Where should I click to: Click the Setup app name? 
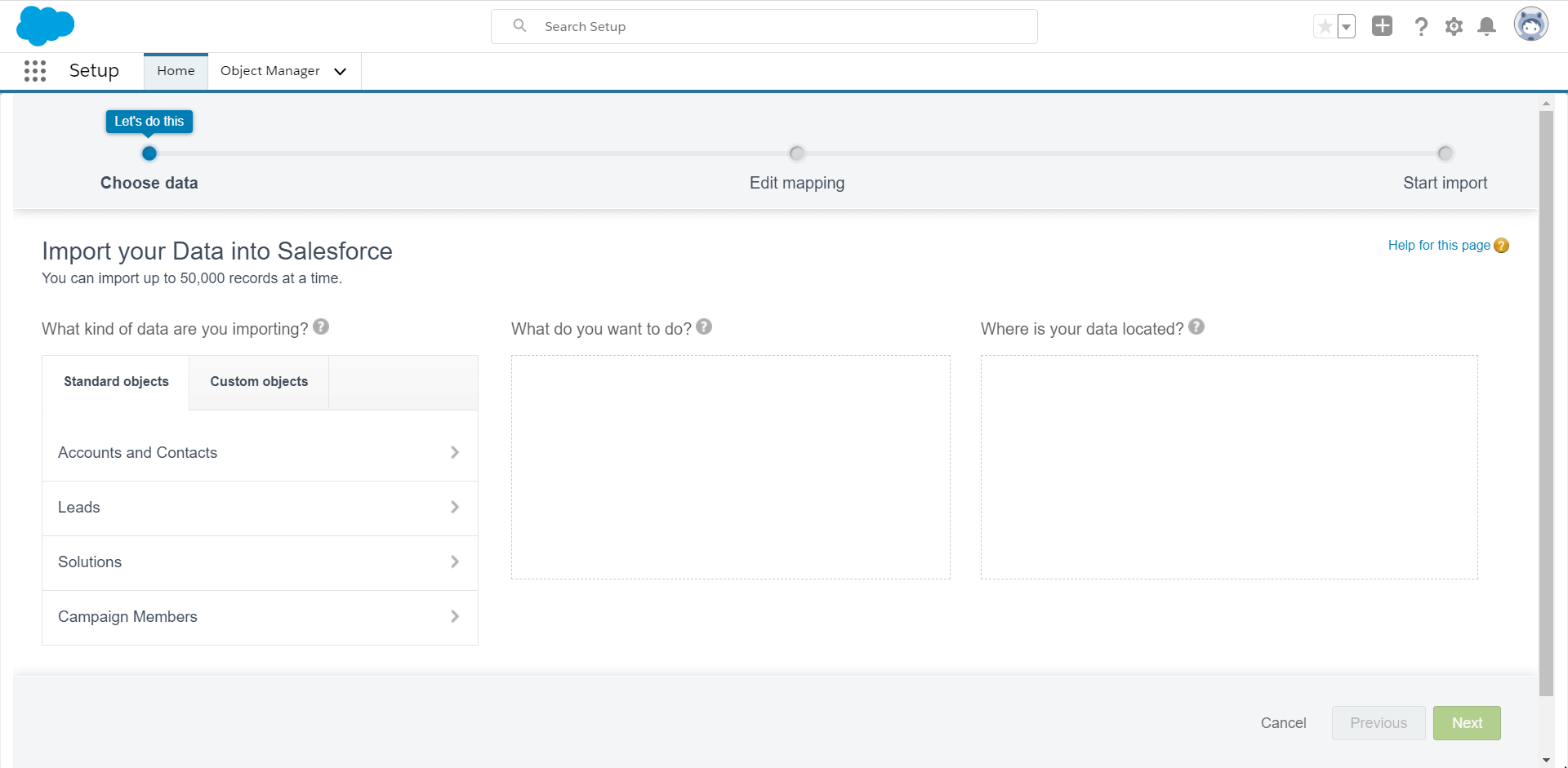(x=94, y=71)
